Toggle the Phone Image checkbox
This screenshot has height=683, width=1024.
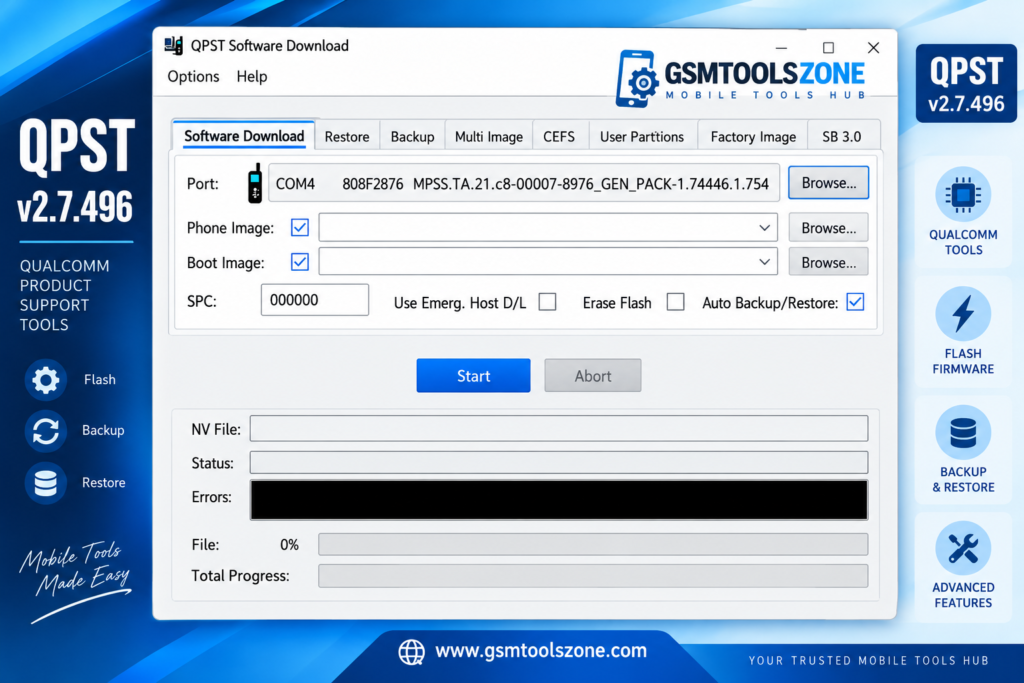(300, 227)
